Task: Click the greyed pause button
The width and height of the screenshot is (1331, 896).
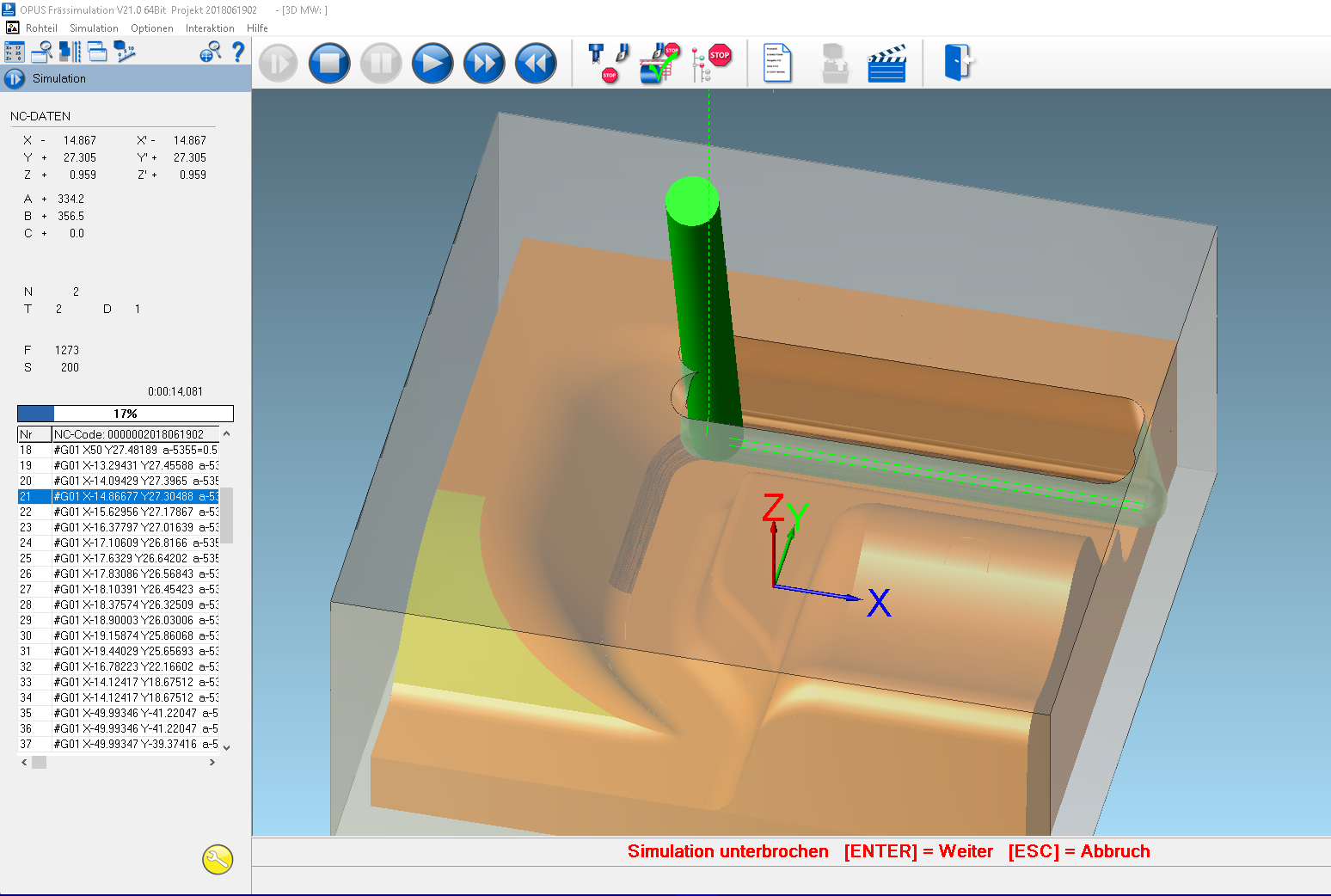Action: [x=381, y=64]
